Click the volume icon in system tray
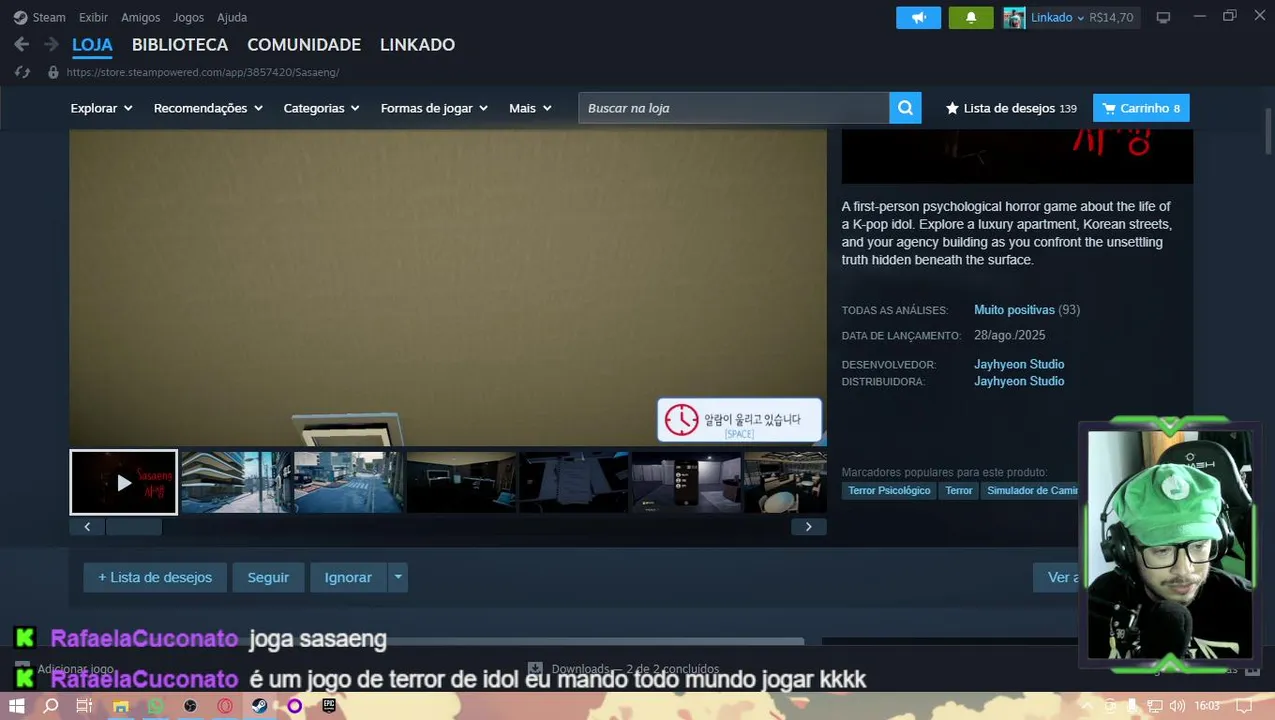The width and height of the screenshot is (1275, 720). 1177,706
